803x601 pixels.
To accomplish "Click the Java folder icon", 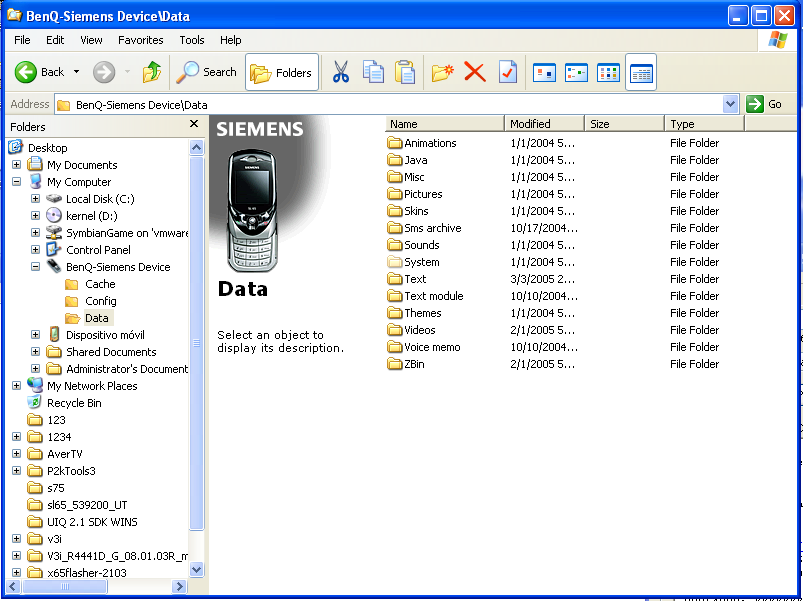I will (394, 160).
